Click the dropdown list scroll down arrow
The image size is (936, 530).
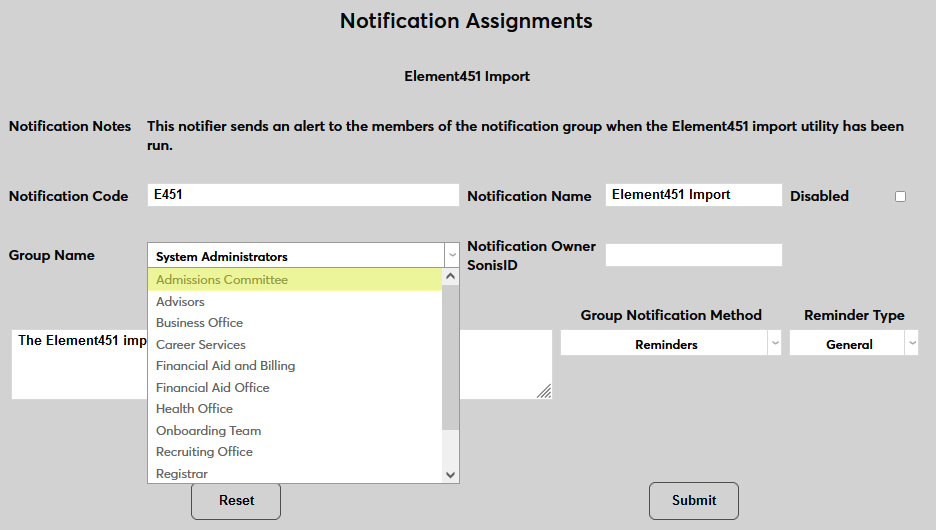tap(451, 475)
